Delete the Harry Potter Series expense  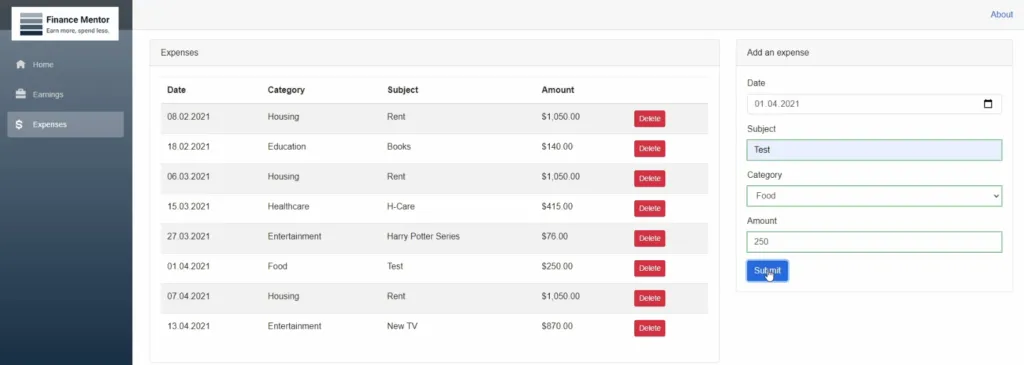coord(649,238)
